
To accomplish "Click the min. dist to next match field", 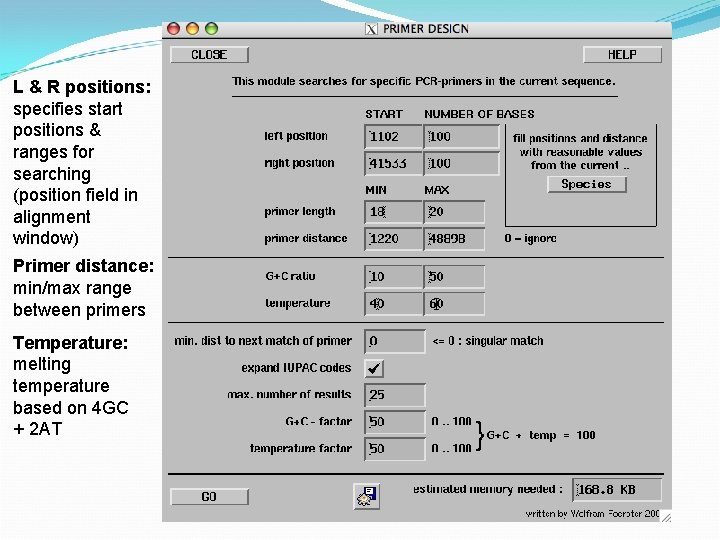I will (x=395, y=341).
